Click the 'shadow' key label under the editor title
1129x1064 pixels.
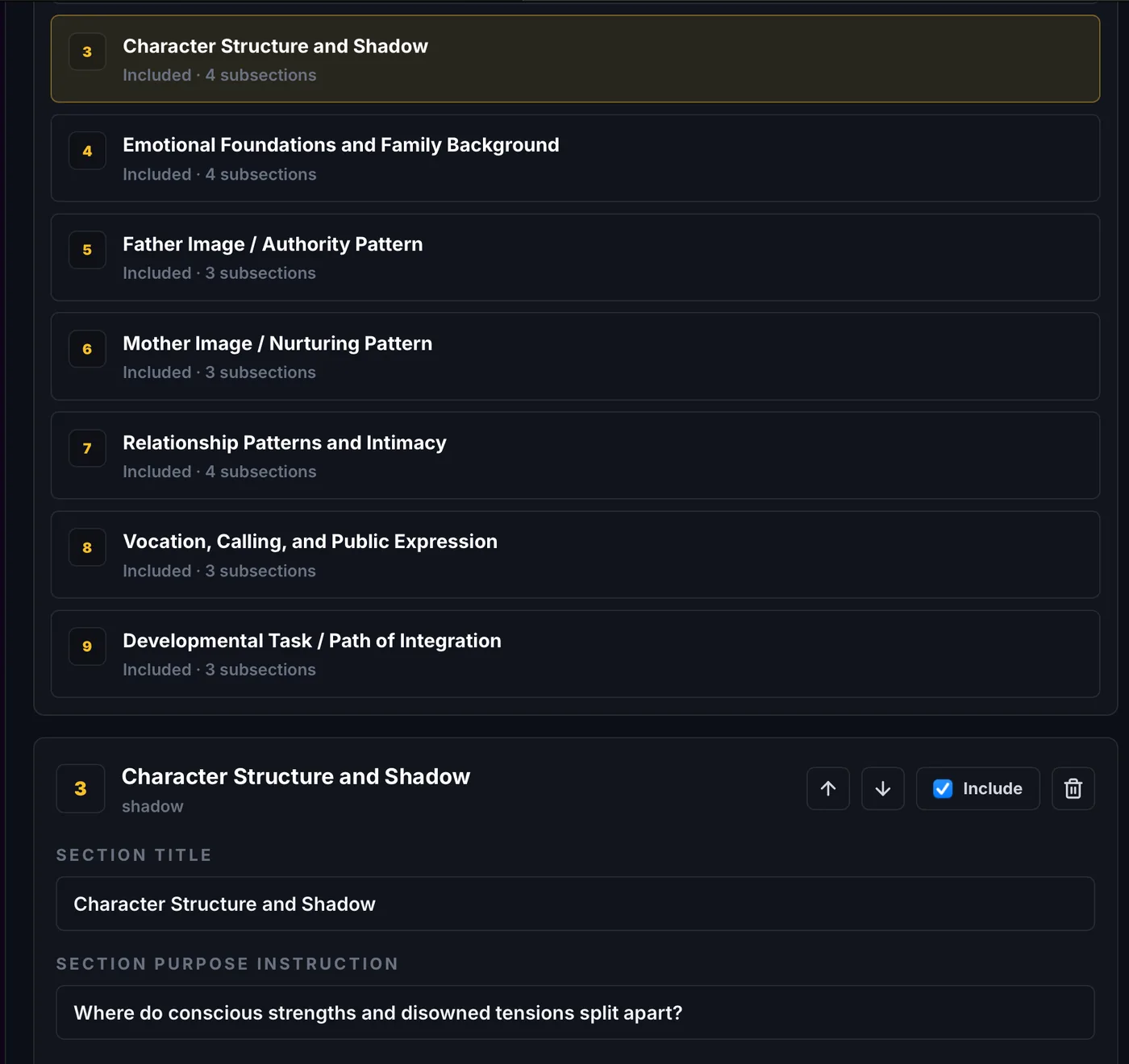152,806
